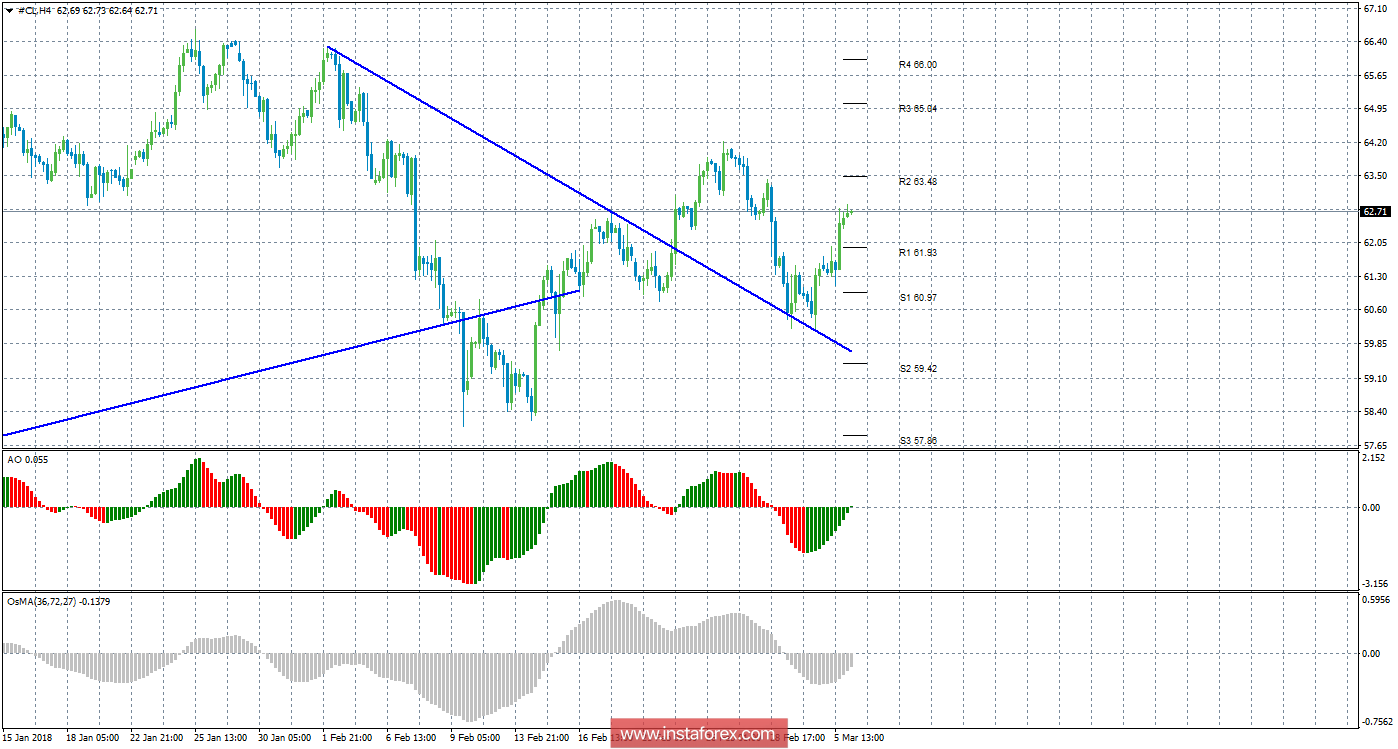Click the 18 Jan 05:00 time label
Image resolution: width=1398 pixels, height=749 pixels.
click(92, 738)
